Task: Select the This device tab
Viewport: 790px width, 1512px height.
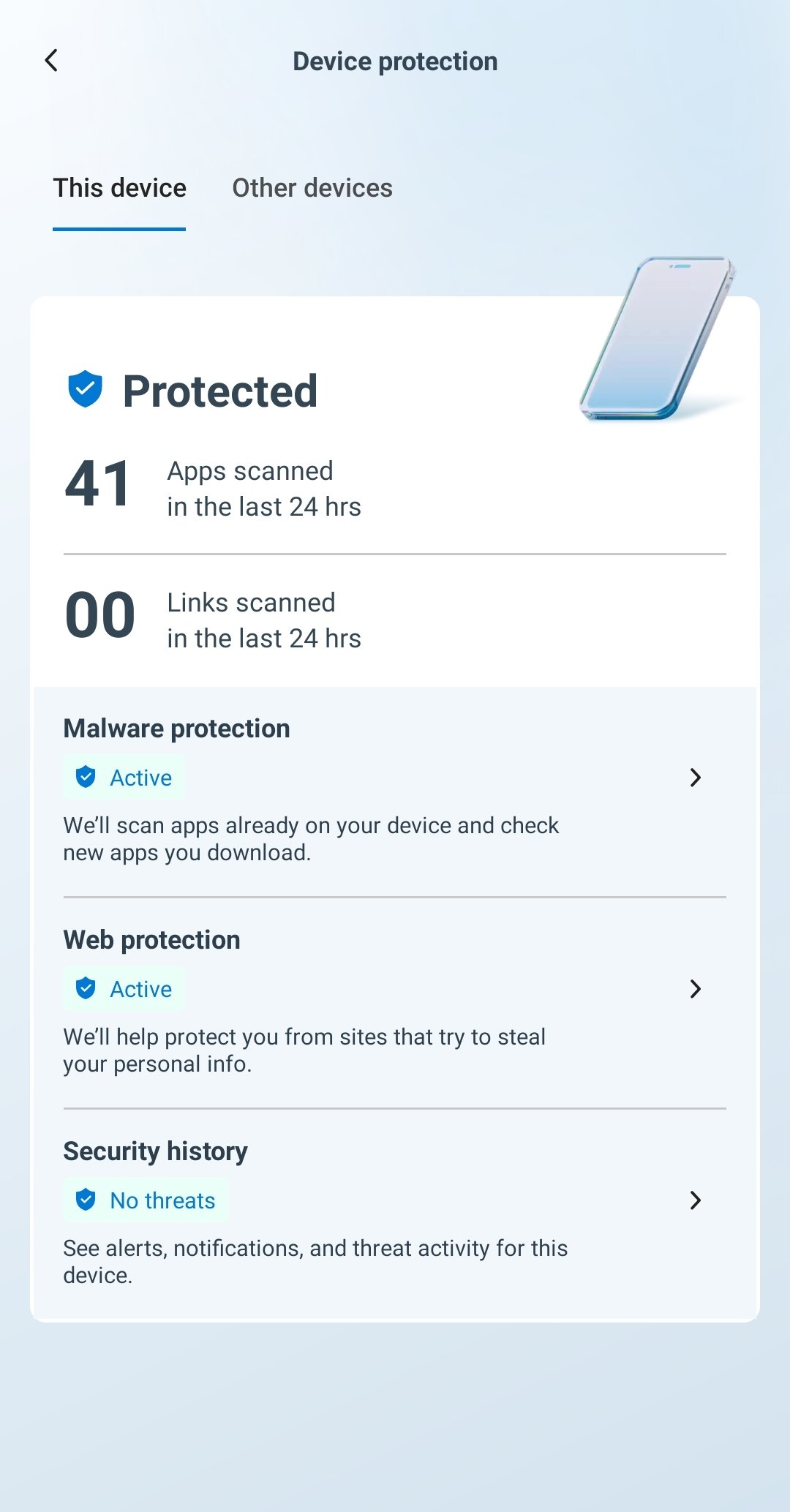Action: (x=119, y=188)
